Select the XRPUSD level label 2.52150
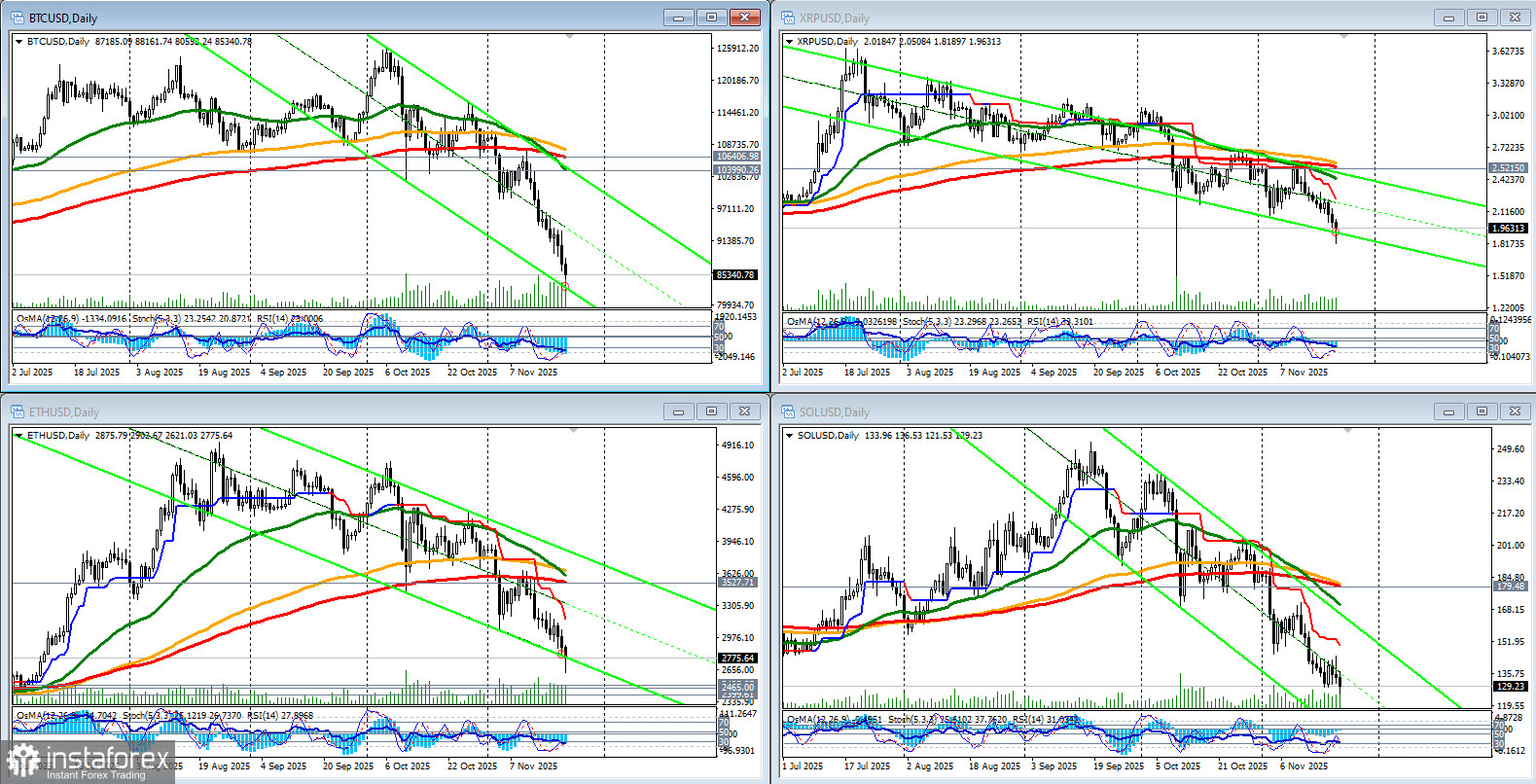The height and width of the screenshot is (784, 1536). (x=1509, y=168)
